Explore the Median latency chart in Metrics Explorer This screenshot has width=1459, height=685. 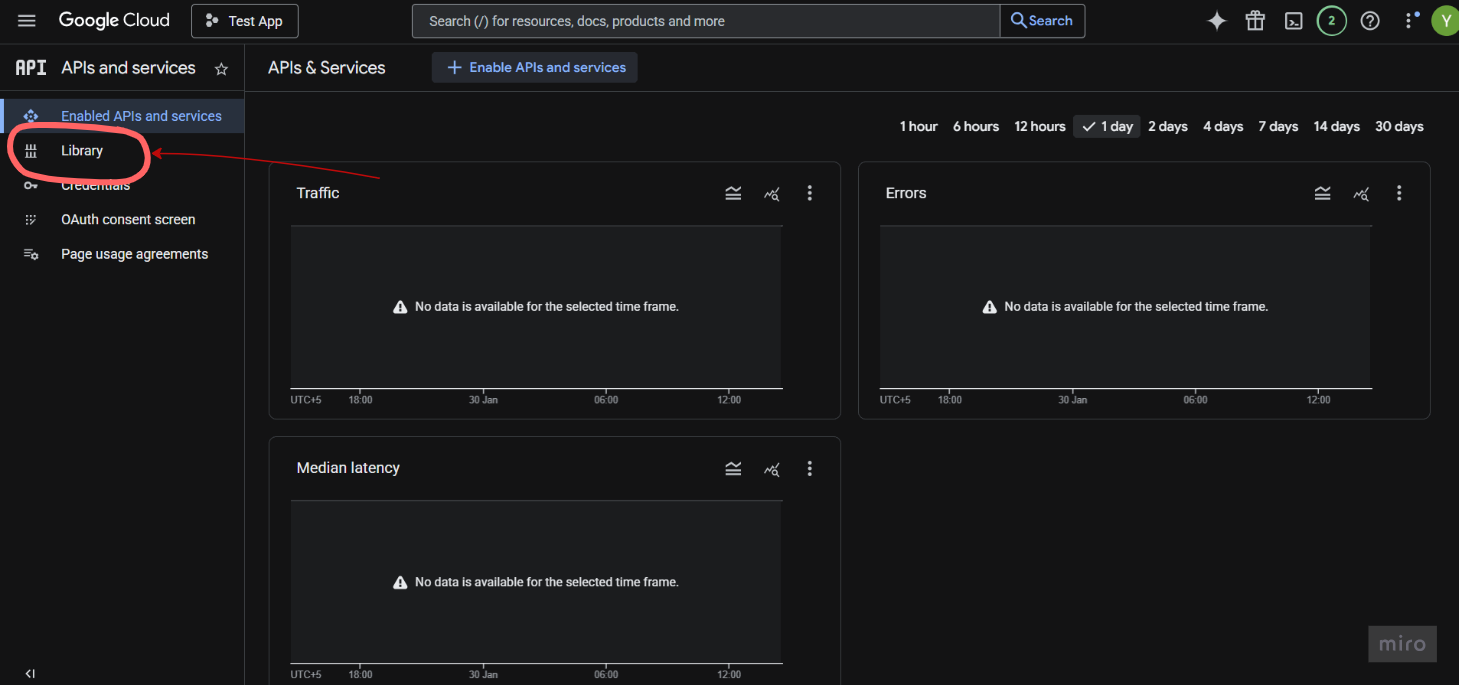point(772,469)
